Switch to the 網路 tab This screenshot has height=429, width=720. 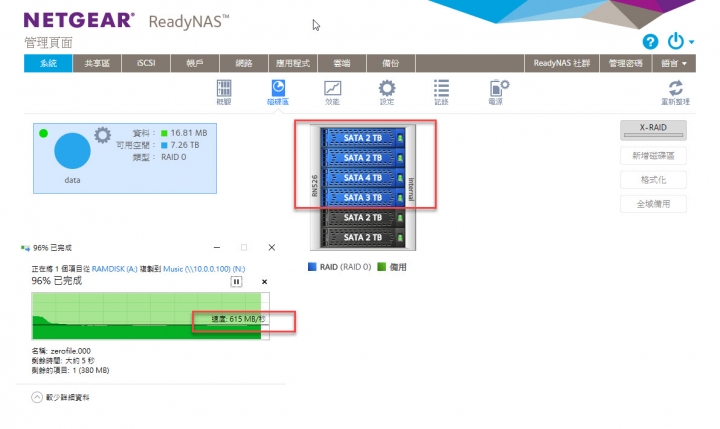click(x=244, y=63)
